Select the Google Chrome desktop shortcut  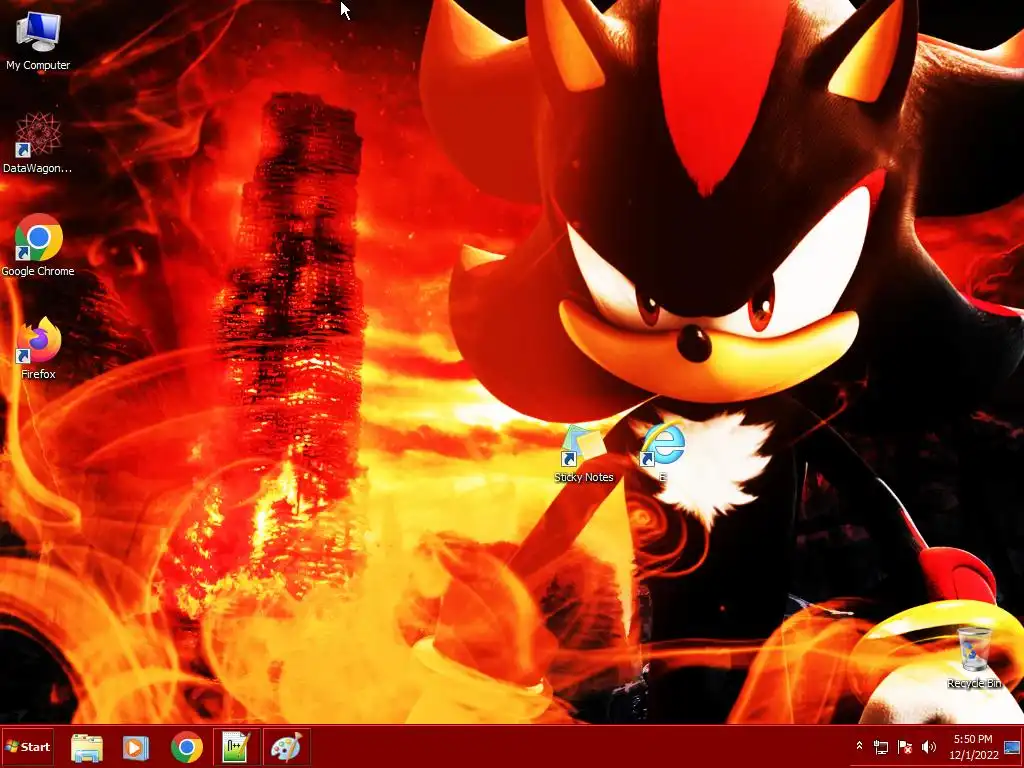click(x=38, y=246)
